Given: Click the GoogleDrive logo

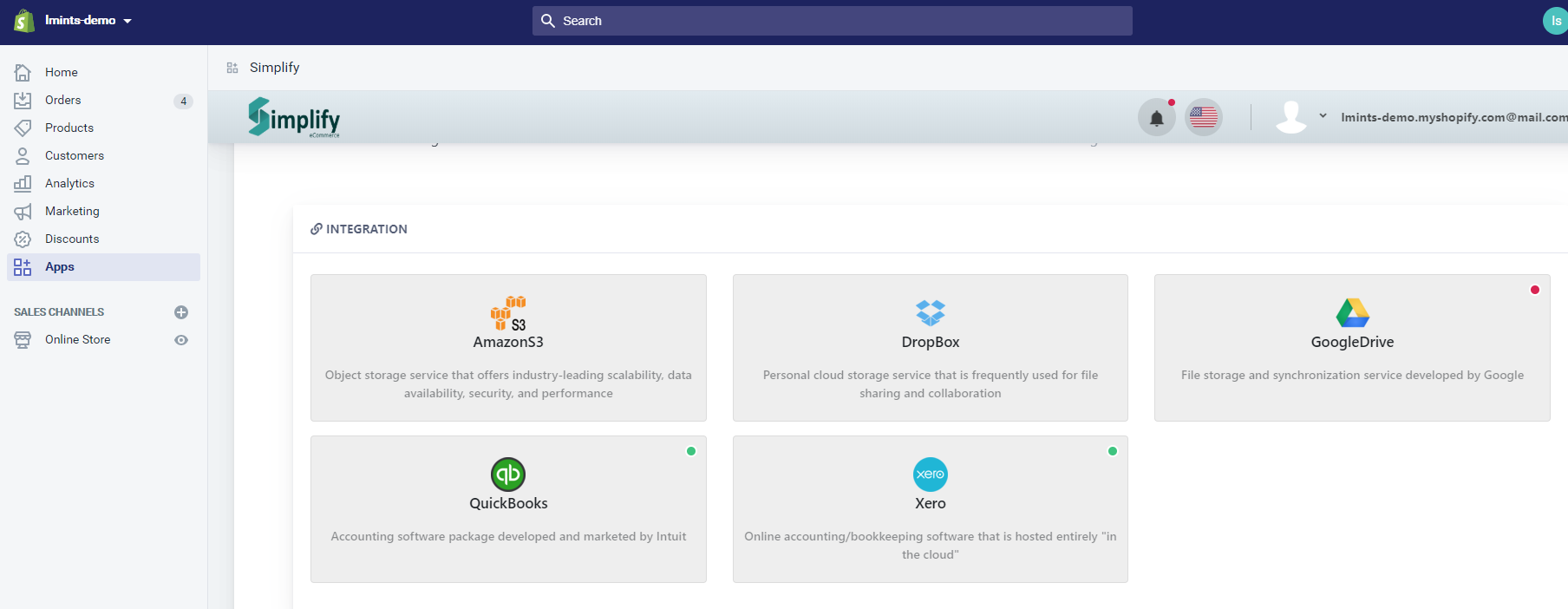Looking at the screenshot, I should [x=1352, y=312].
